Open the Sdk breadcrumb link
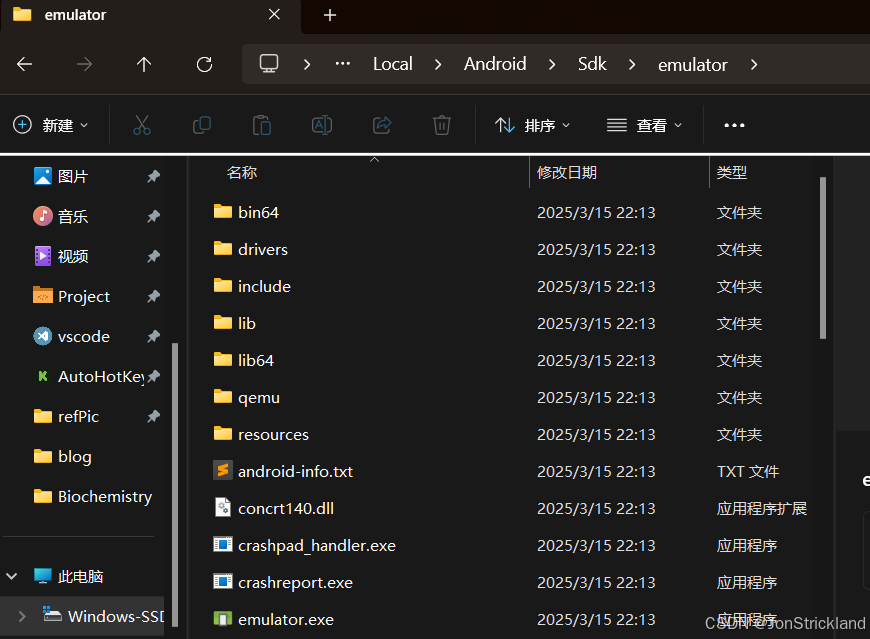Image resolution: width=870 pixels, height=639 pixels. [x=592, y=64]
